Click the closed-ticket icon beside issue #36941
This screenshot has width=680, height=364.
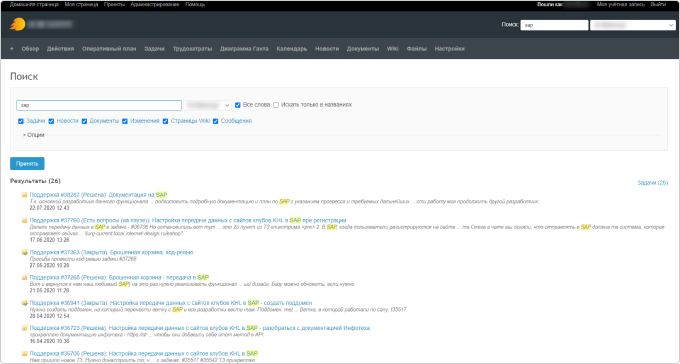(x=25, y=303)
